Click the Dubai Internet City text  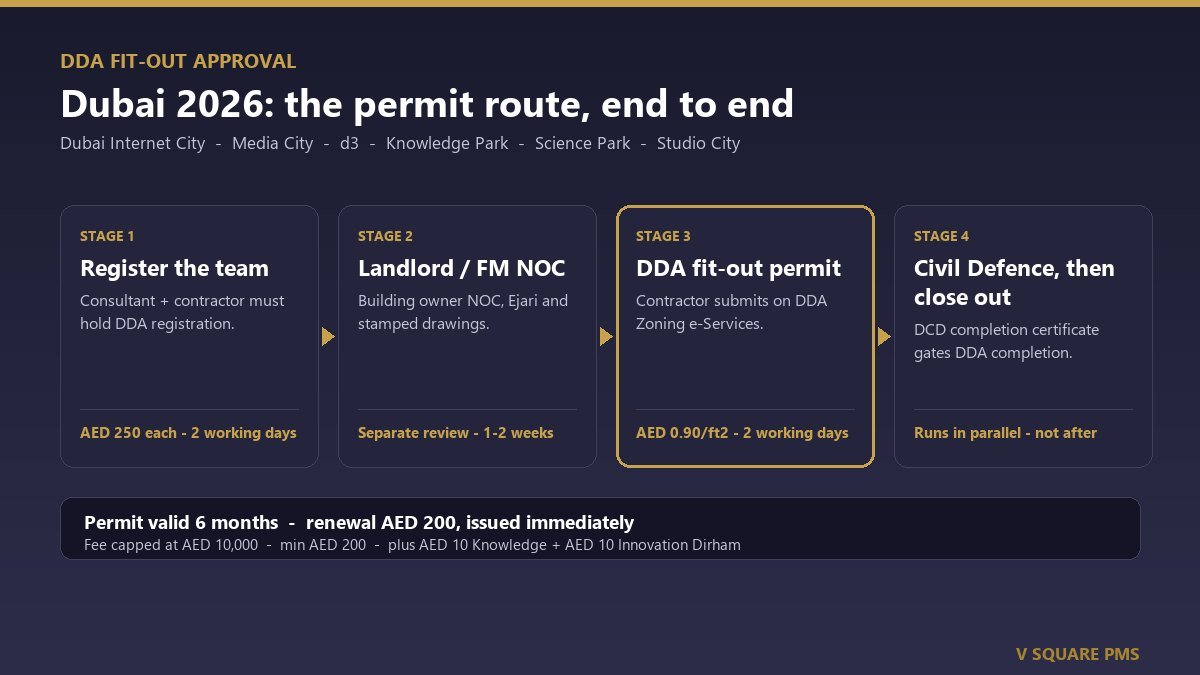click(132, 143)
